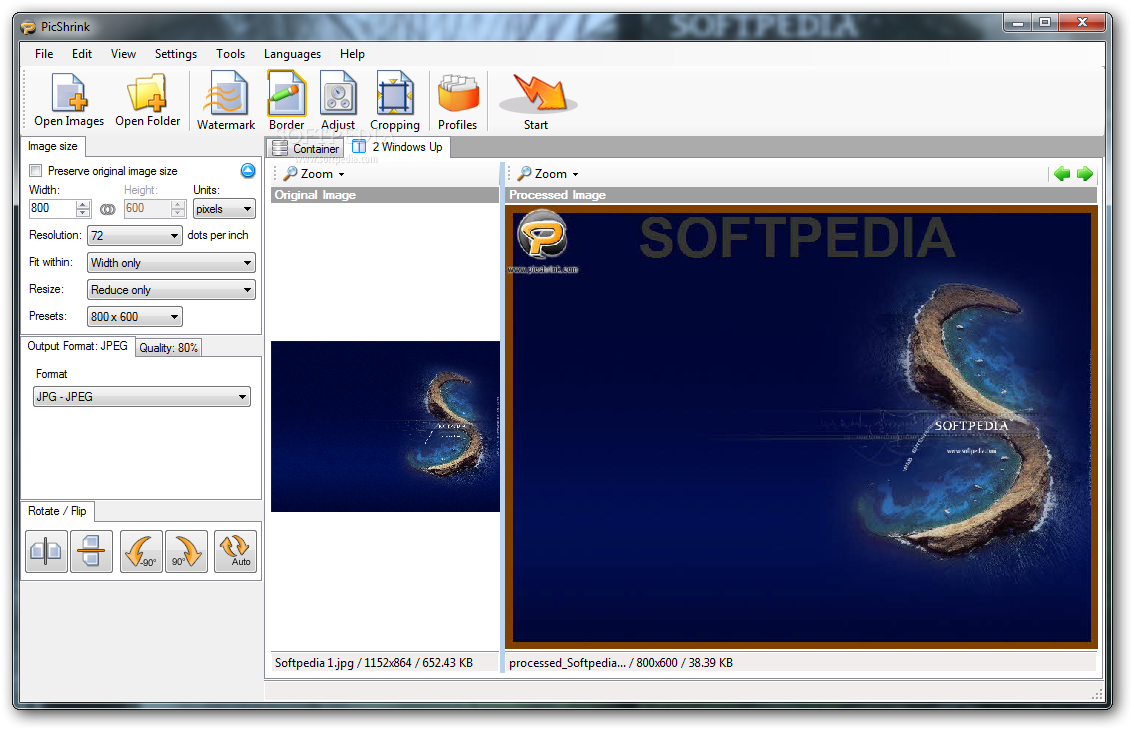Enable Preserve original image size checkbox

[35, 171]
